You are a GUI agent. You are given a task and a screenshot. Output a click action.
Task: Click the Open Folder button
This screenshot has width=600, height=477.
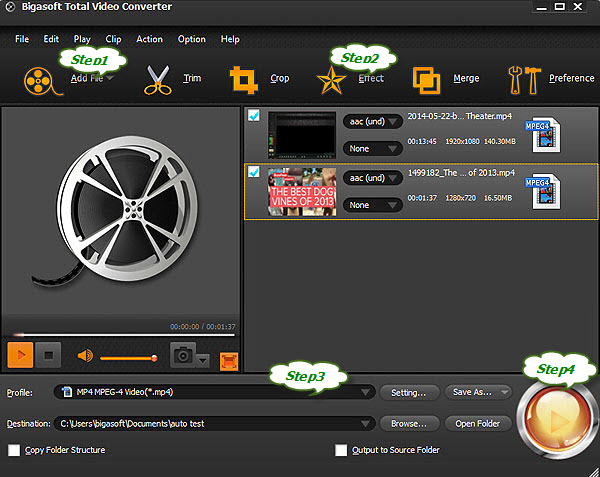pos(478,424)
